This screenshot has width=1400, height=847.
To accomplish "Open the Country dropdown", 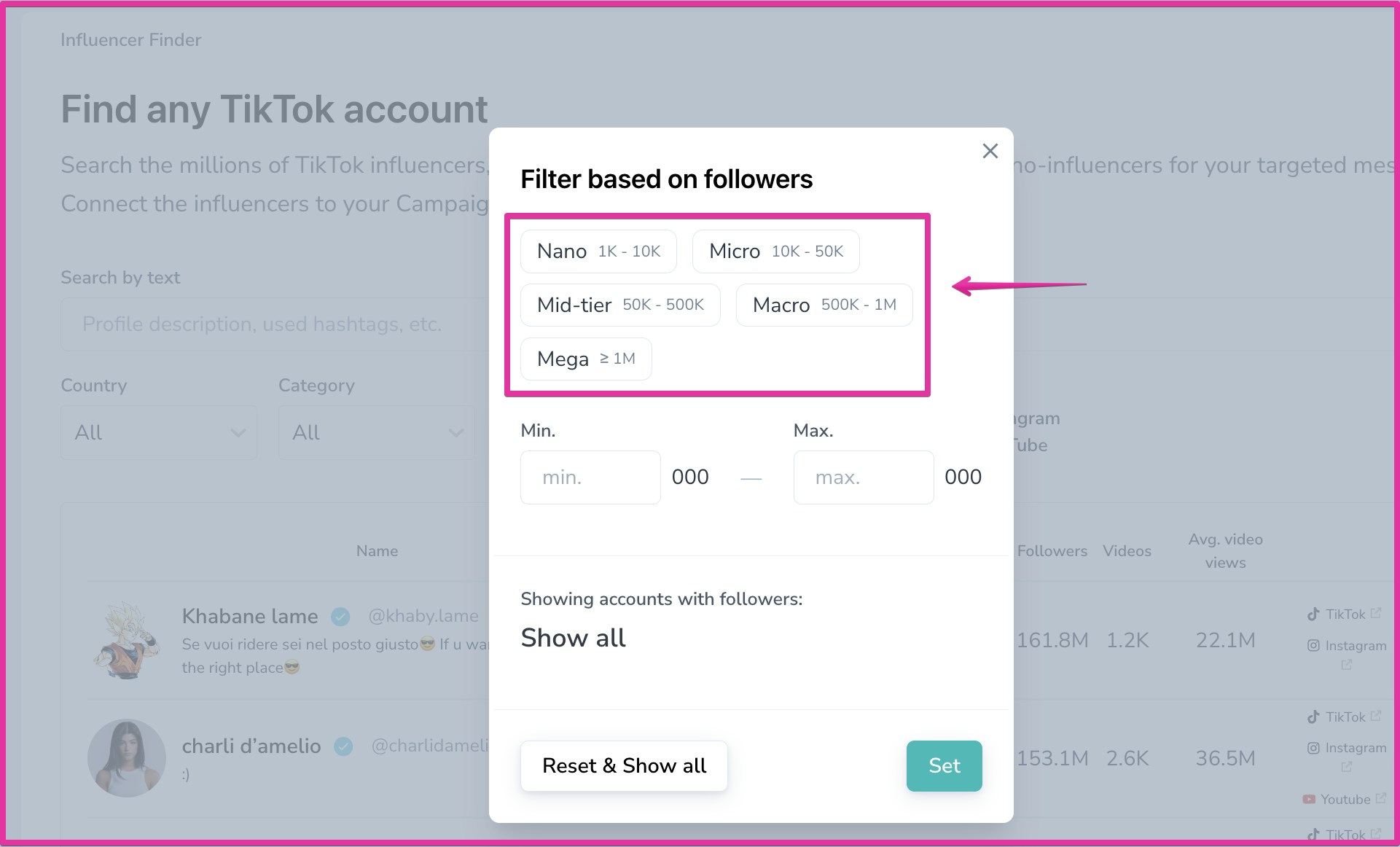I will coord(159,432).
